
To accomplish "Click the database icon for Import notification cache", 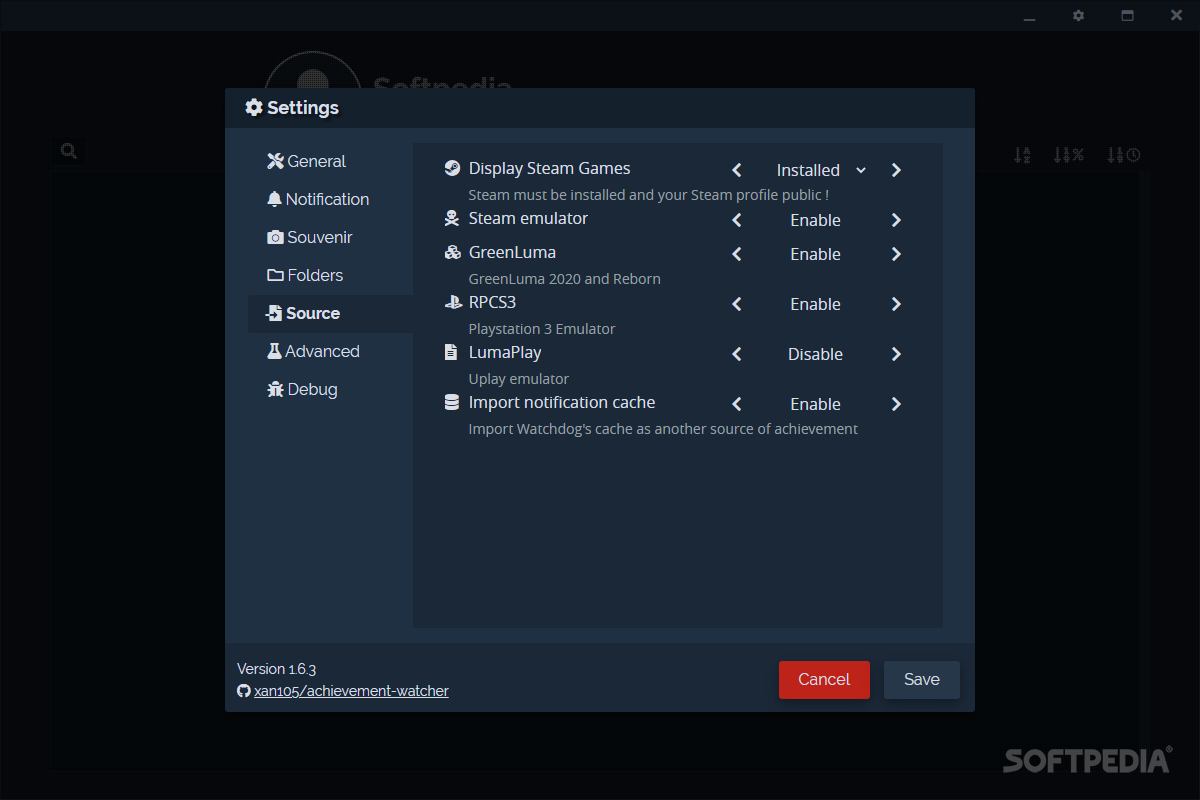I will (452, 402).
